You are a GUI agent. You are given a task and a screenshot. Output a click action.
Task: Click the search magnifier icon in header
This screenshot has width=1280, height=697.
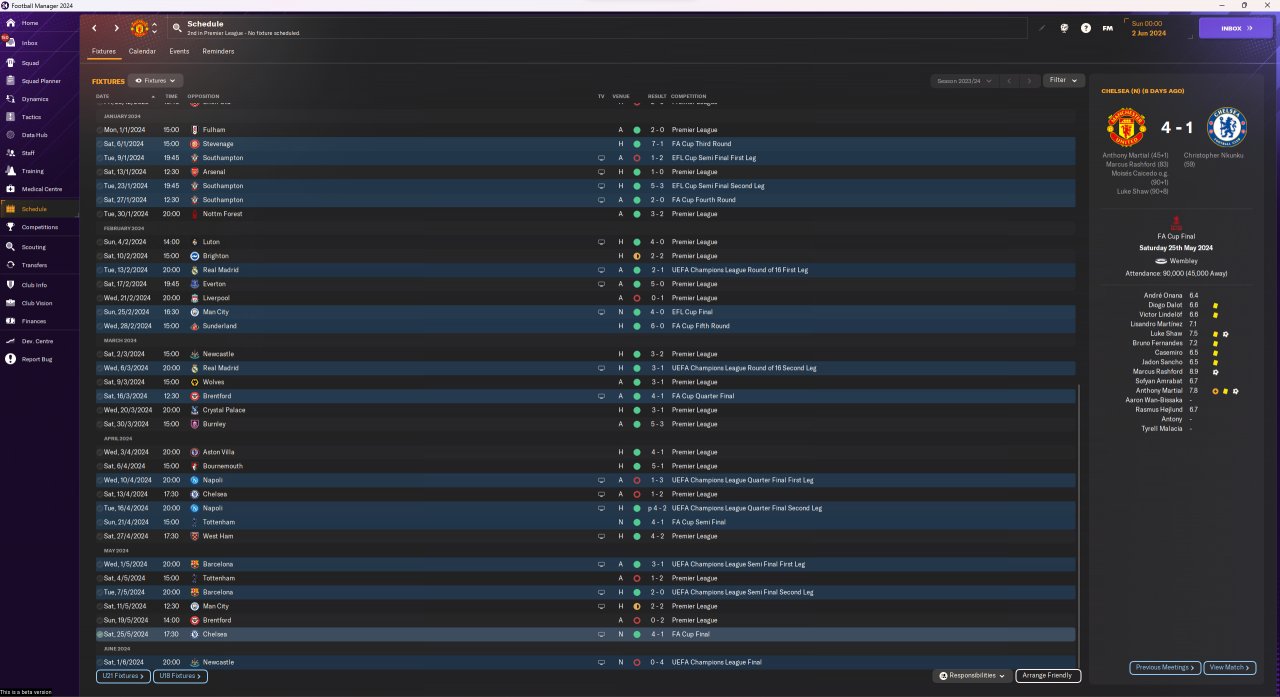[177, 28]
